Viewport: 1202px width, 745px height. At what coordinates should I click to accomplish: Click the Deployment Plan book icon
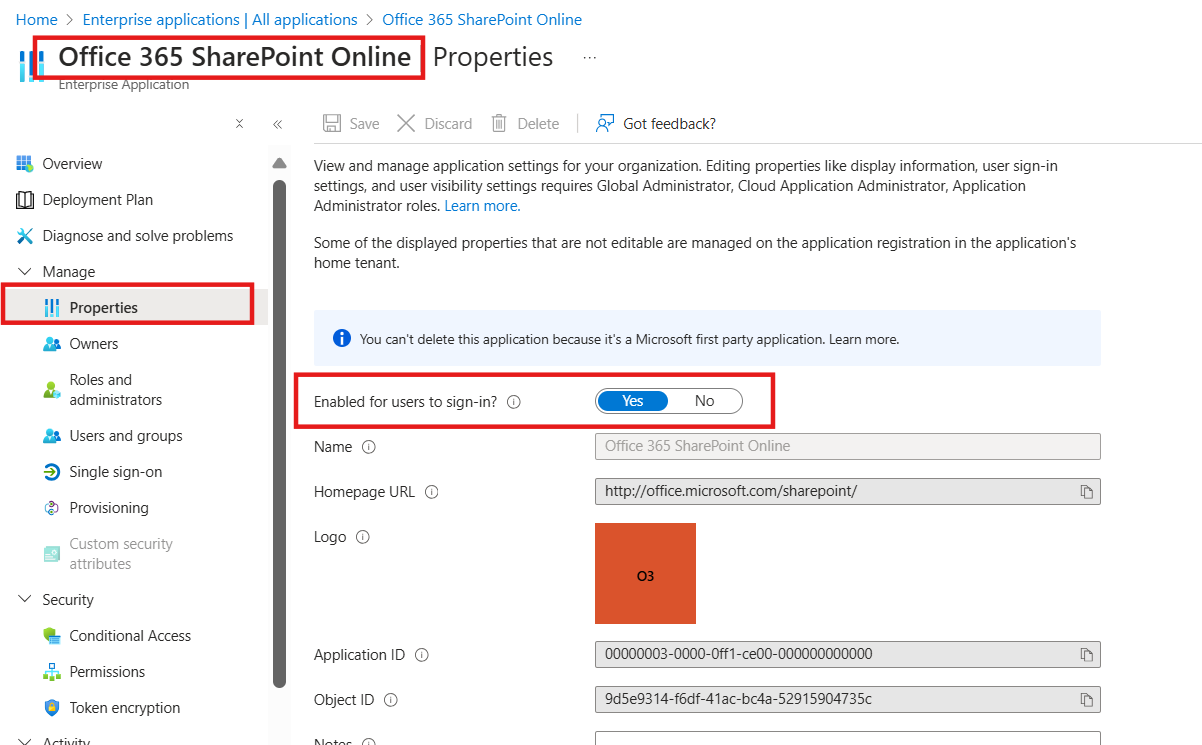[x=25, y=200]
